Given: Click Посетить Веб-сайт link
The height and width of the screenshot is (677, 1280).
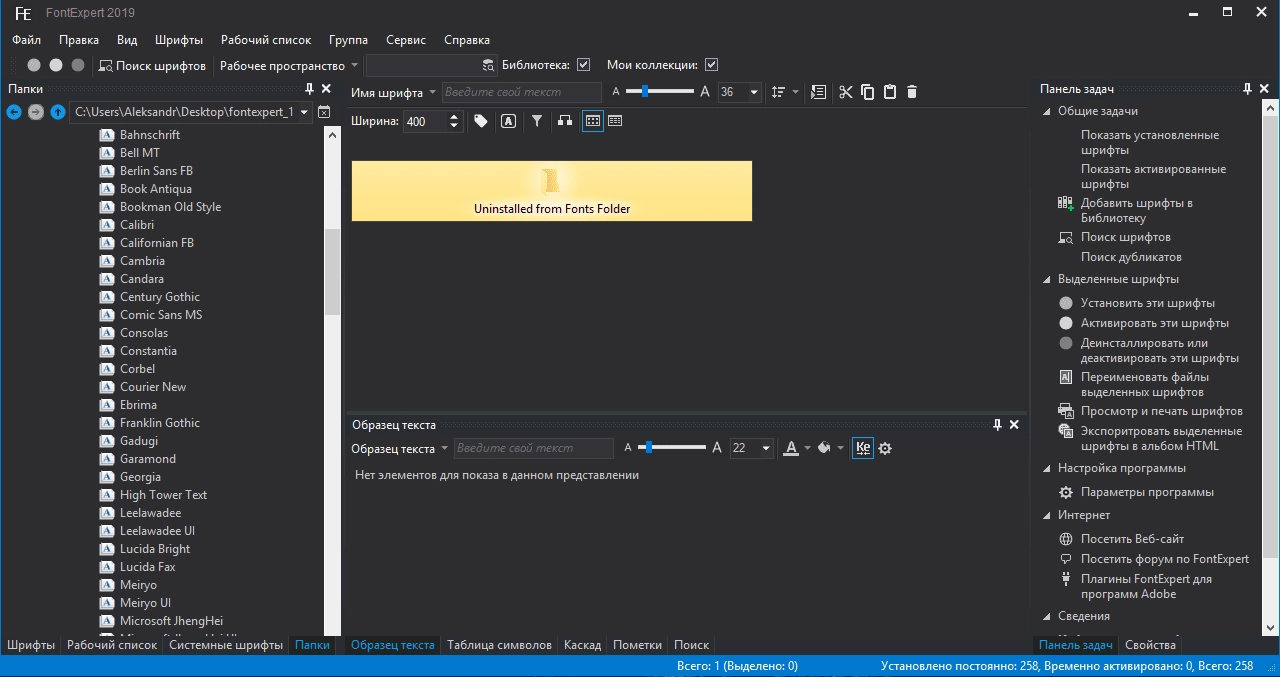Looking at the screenshot, I should coord(1132,539).
